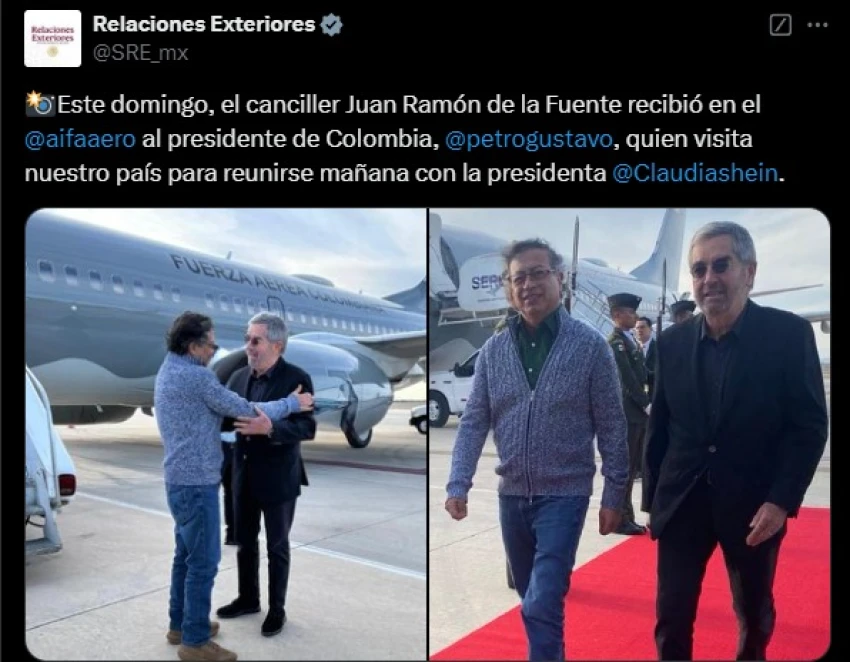Open the Relaciones Exteriores profile avatar

[x=53, y=38]
